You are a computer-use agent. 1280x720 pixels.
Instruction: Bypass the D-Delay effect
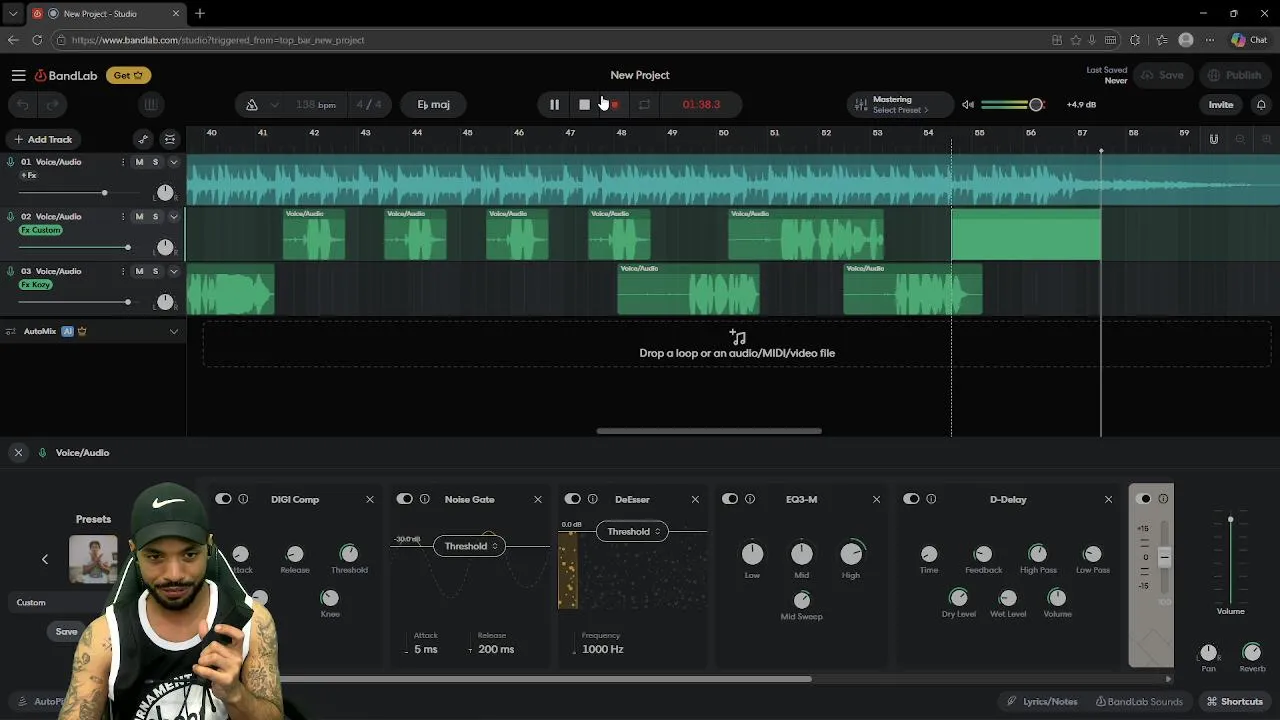(x=911, y=499)
